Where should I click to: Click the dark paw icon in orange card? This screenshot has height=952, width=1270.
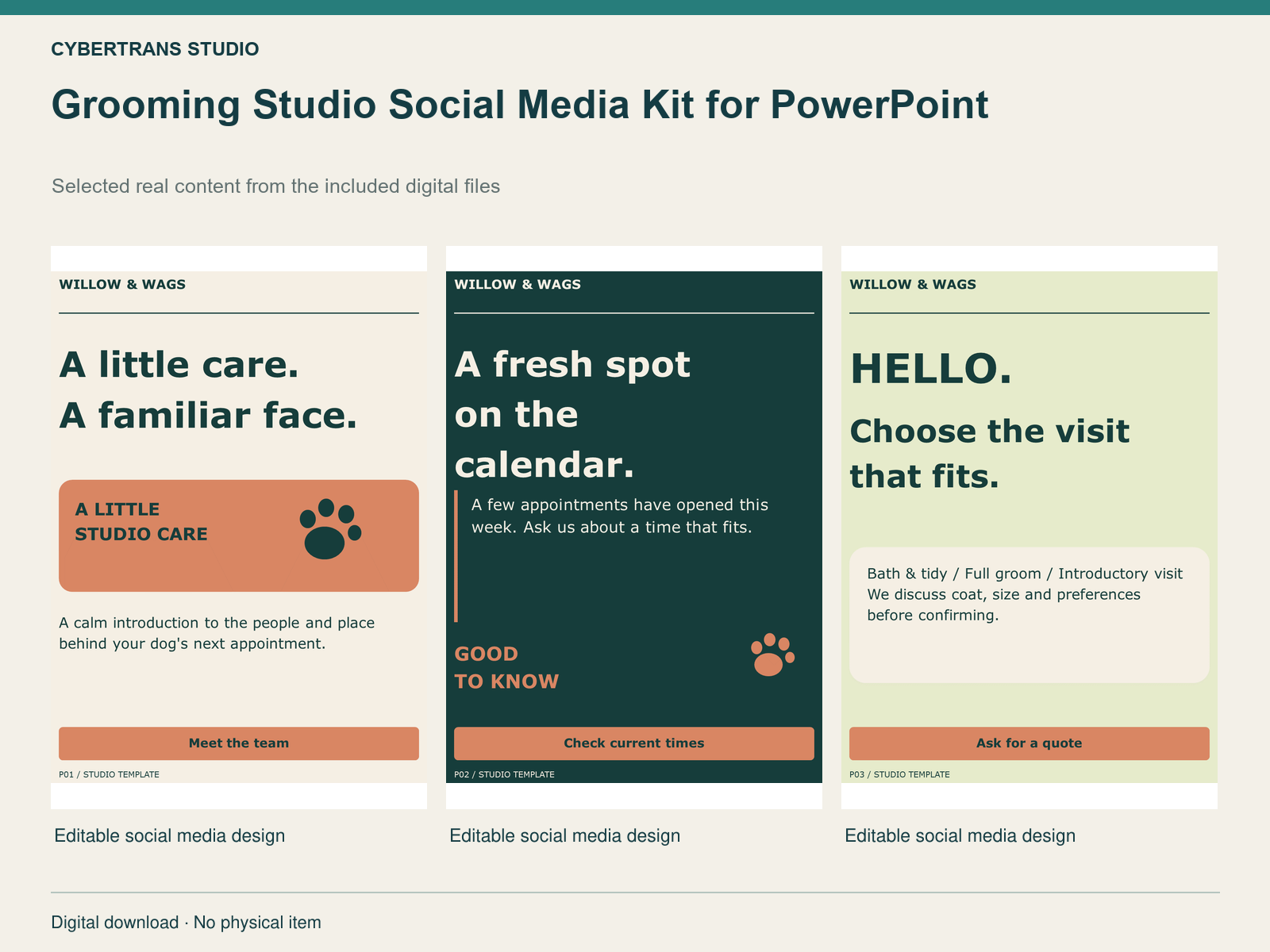330,529
